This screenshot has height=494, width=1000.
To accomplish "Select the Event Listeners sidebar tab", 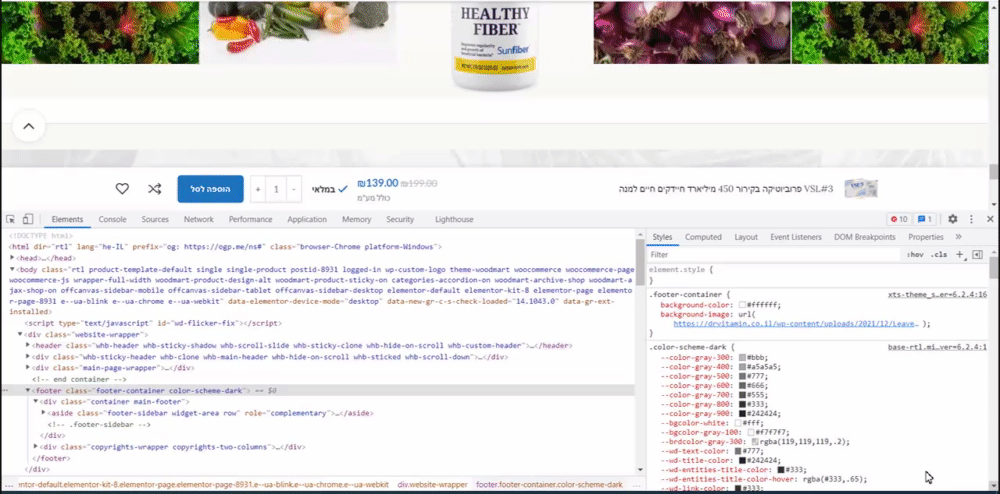I will [796, 237].
